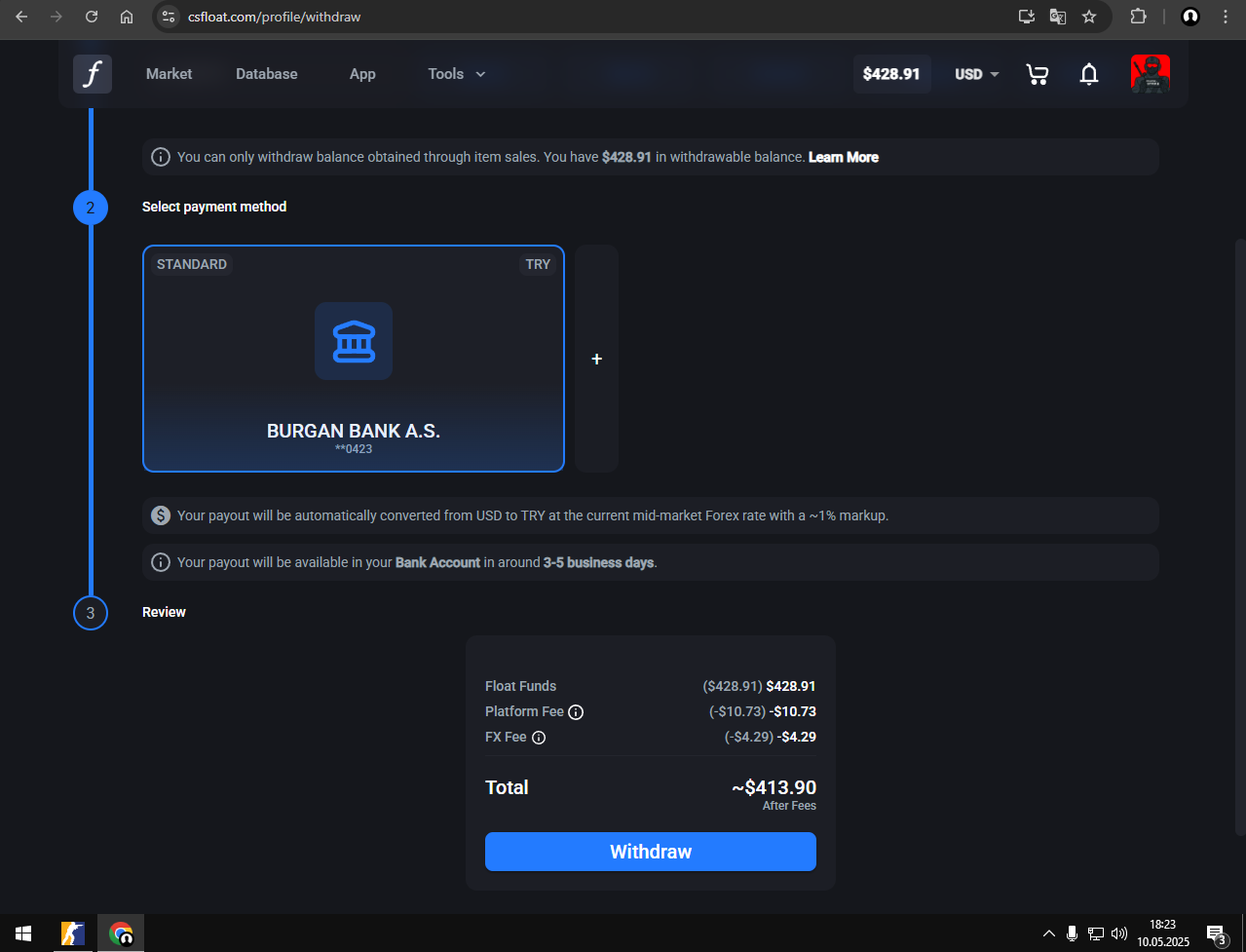This screenshot has width=1246, height=952.
Task: Click the page vertical scrollbar
Action: pyautogui.click(x=1239, y=536)
